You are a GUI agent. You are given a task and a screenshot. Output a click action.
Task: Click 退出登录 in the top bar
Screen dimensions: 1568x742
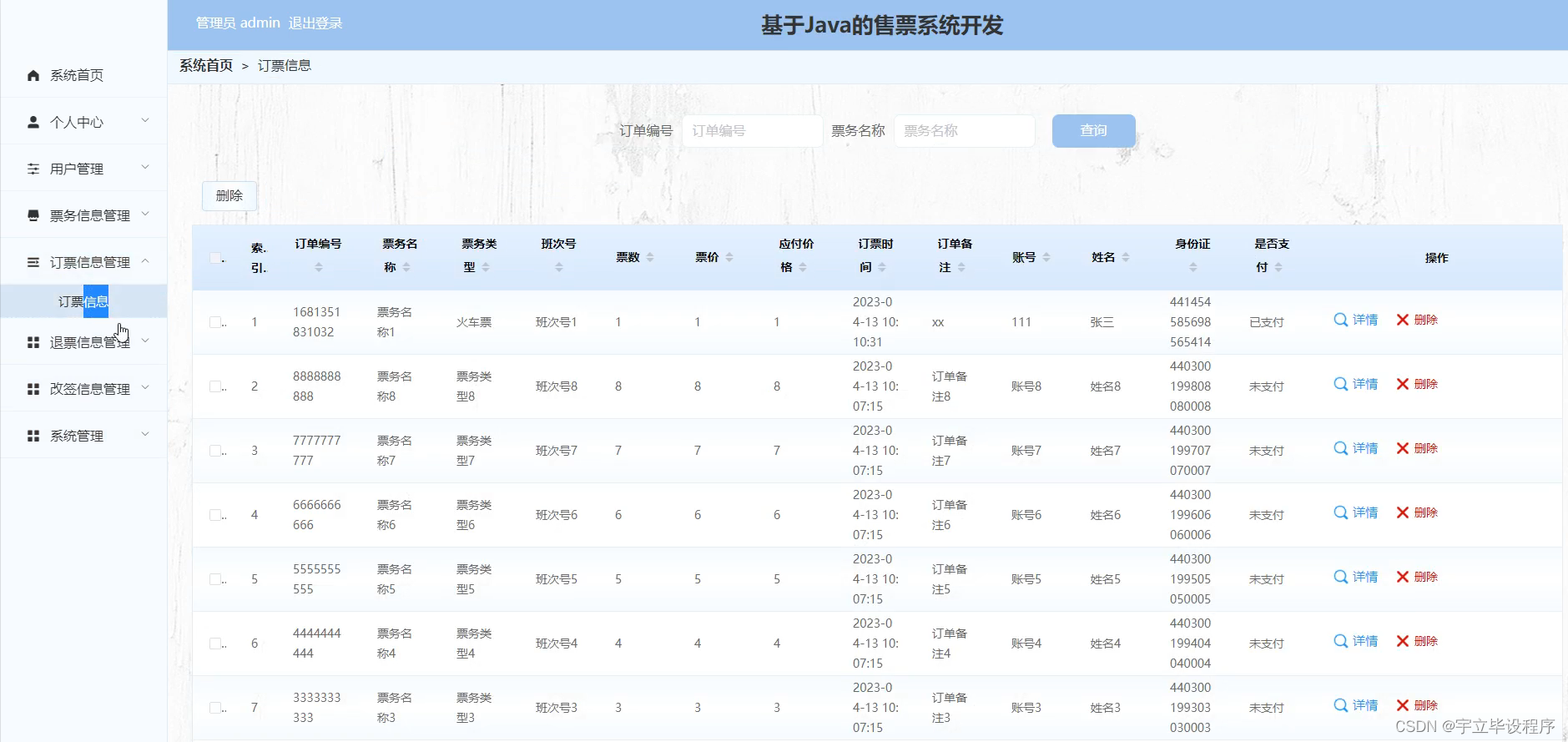coord(315,23)
